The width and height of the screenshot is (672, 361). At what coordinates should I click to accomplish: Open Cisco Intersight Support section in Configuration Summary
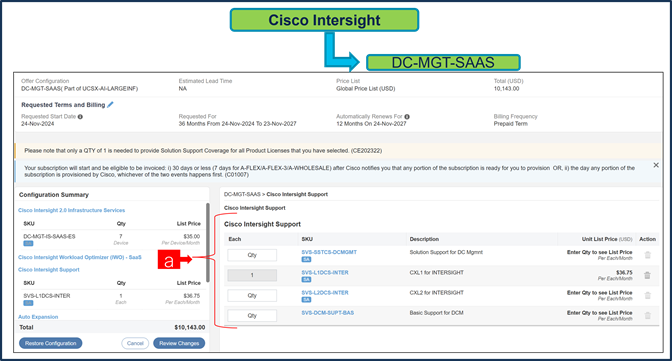click(49, 270)
